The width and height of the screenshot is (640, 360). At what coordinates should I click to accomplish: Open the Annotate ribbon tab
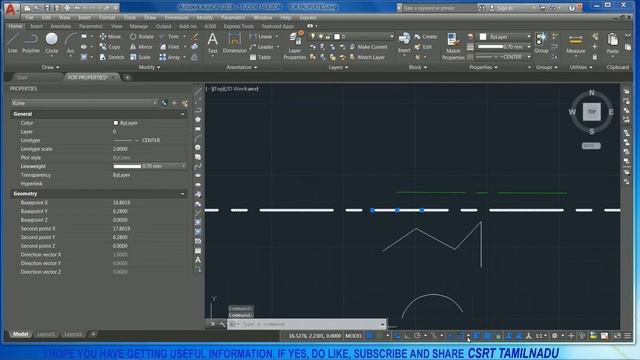pos(60,26)
